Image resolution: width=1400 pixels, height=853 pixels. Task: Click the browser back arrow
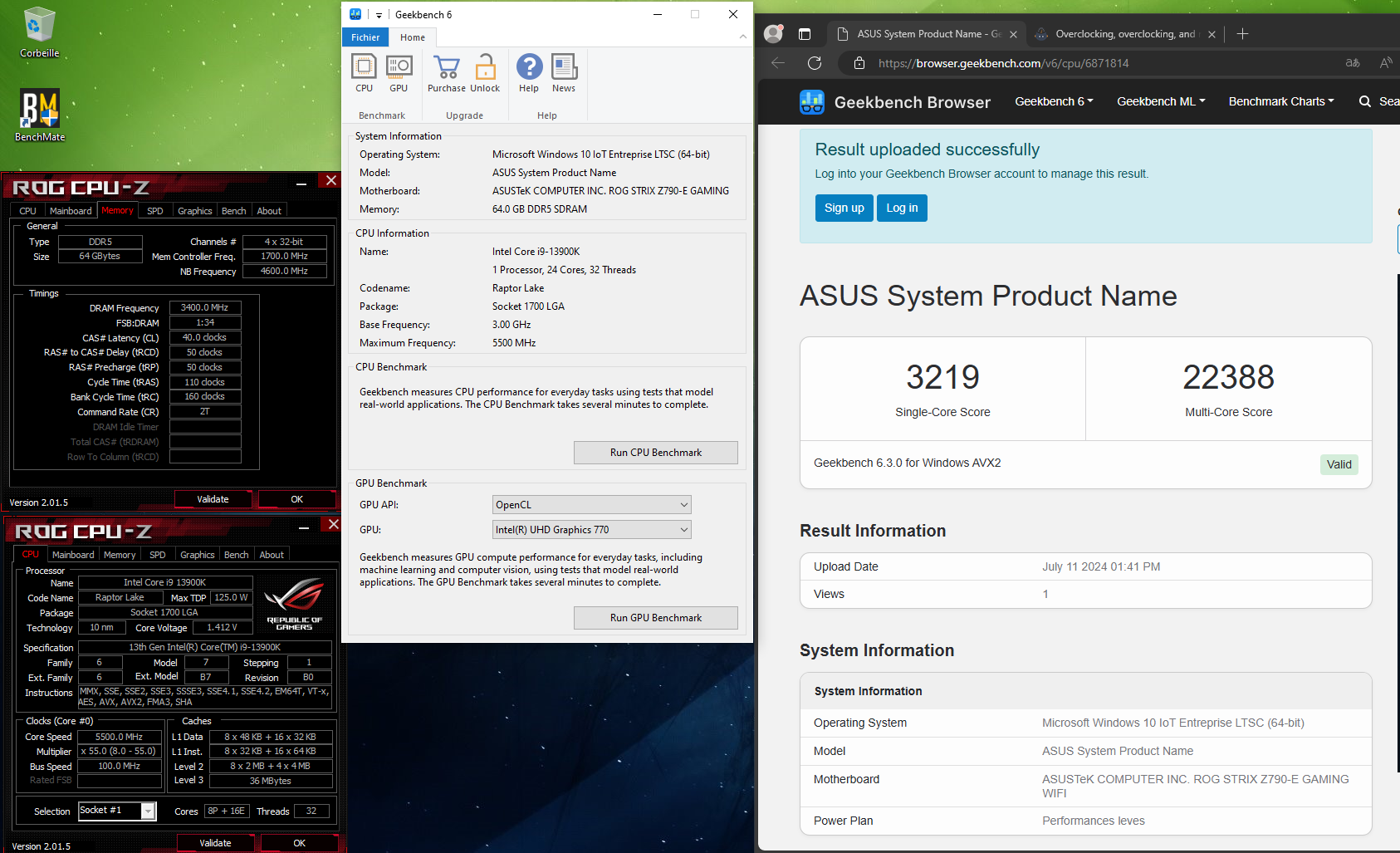click(x=778, y=63)
